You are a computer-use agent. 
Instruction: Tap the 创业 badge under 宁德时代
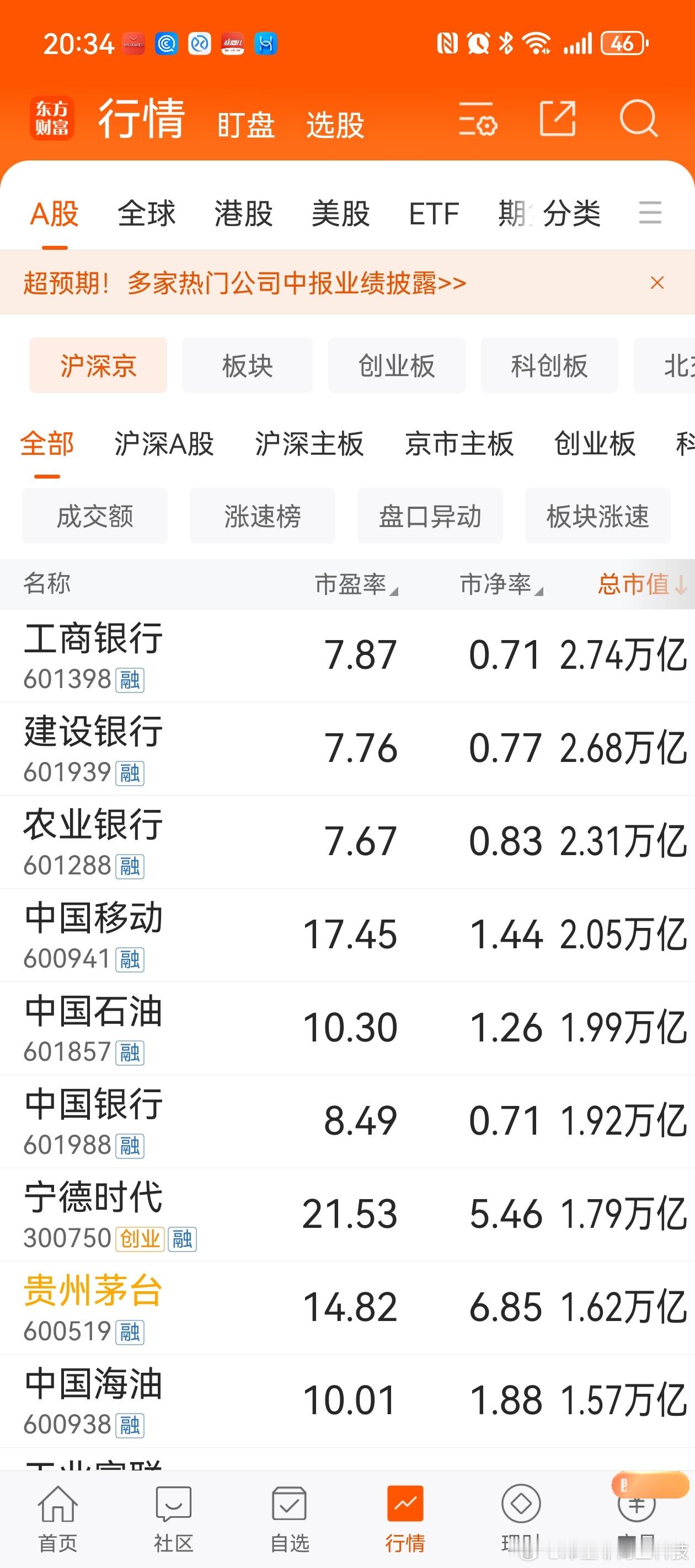[140, 1239]
